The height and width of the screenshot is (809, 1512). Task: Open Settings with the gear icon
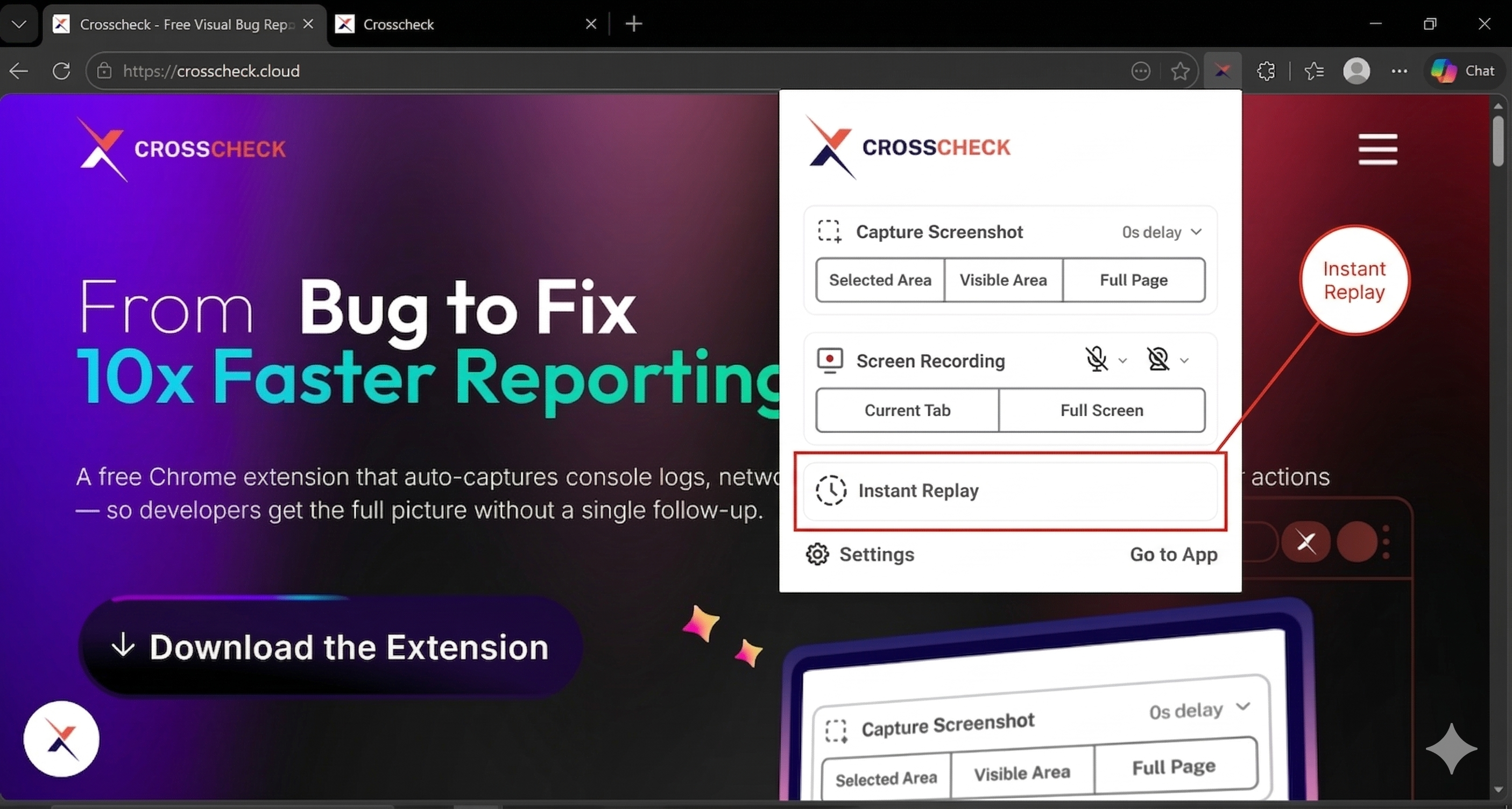click(817, 554)
